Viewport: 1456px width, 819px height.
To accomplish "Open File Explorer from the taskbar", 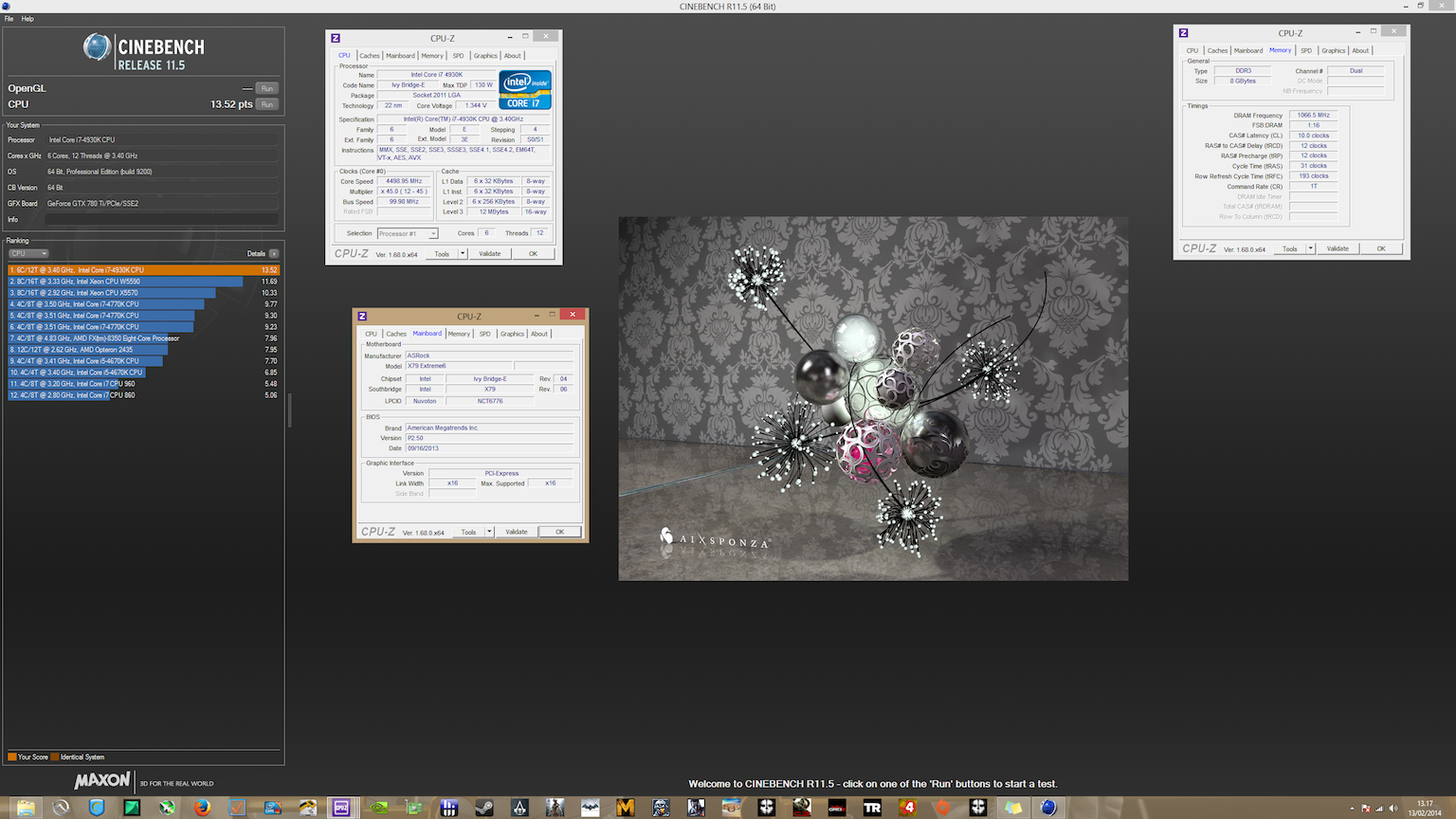I will (x=26, y=808).
